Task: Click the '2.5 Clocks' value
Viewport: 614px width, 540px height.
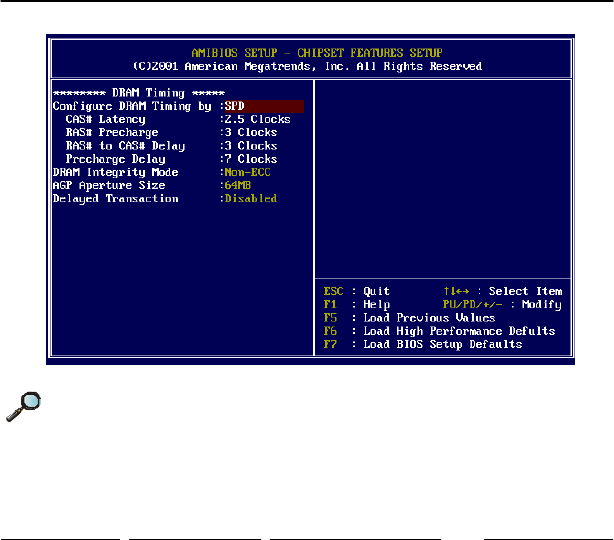Action: tap(257, 119)
